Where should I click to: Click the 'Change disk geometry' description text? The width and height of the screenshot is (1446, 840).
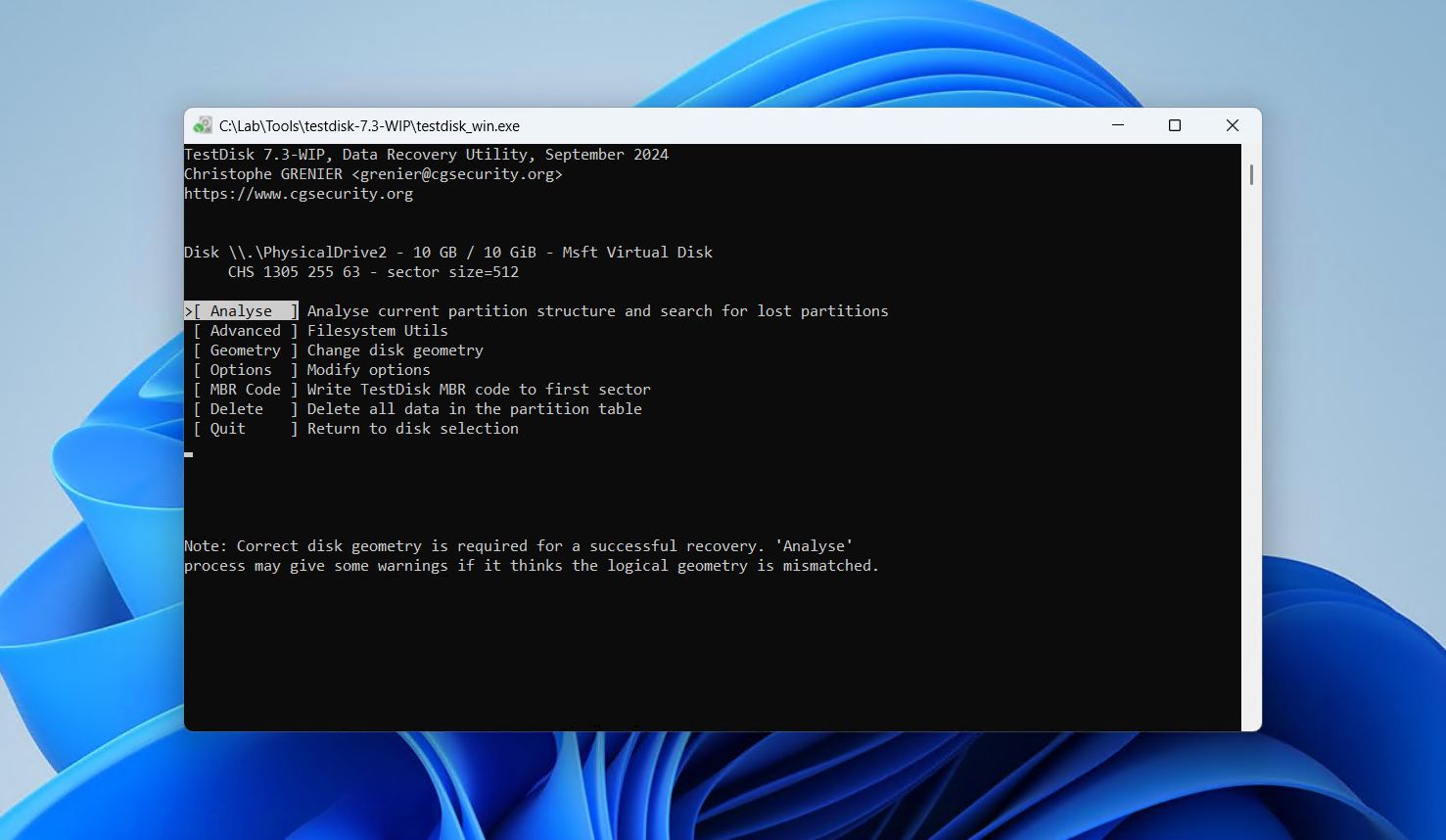click(x=395, y=350)
